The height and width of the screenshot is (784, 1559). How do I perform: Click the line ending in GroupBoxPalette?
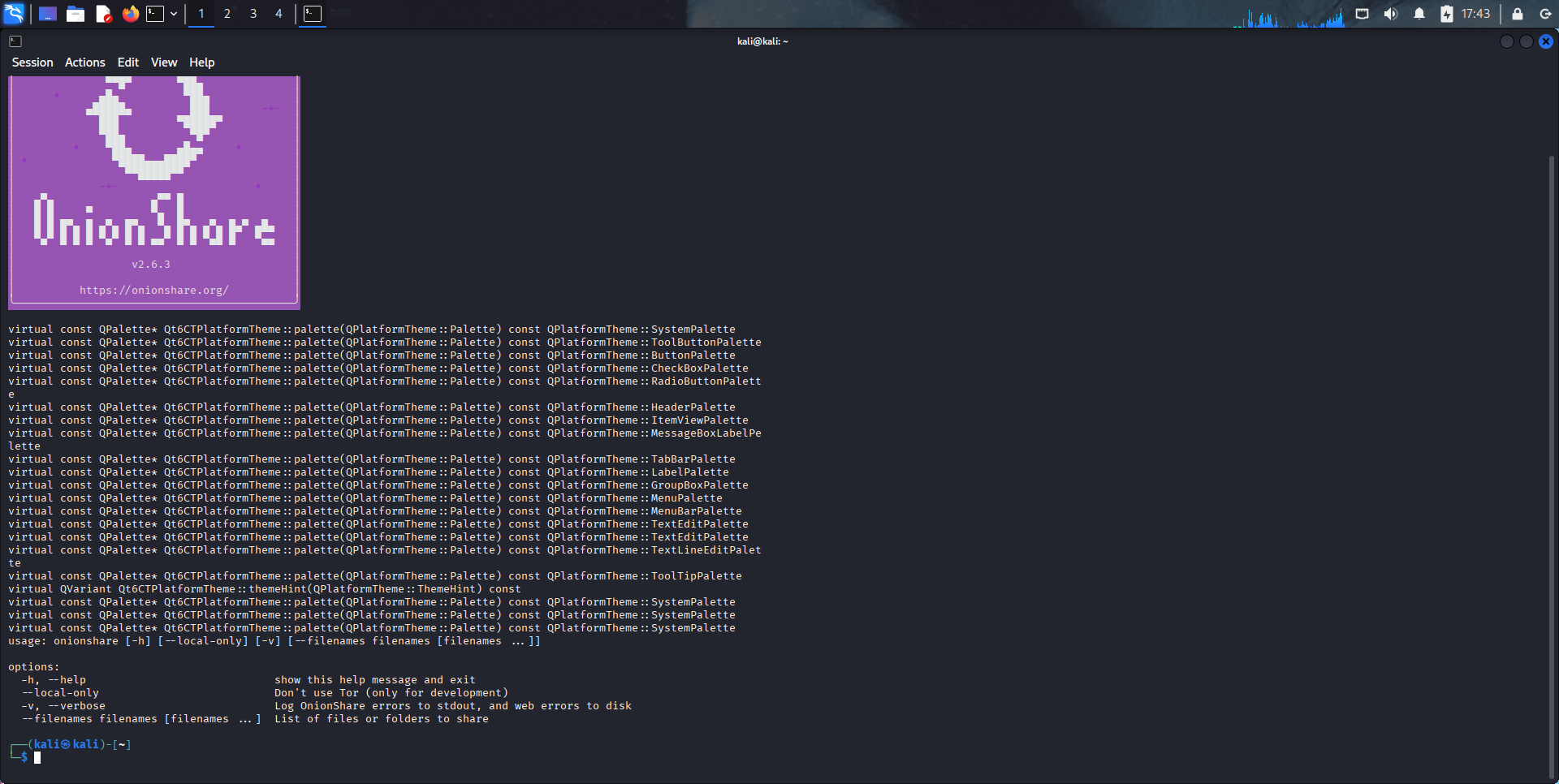(378, 485)
